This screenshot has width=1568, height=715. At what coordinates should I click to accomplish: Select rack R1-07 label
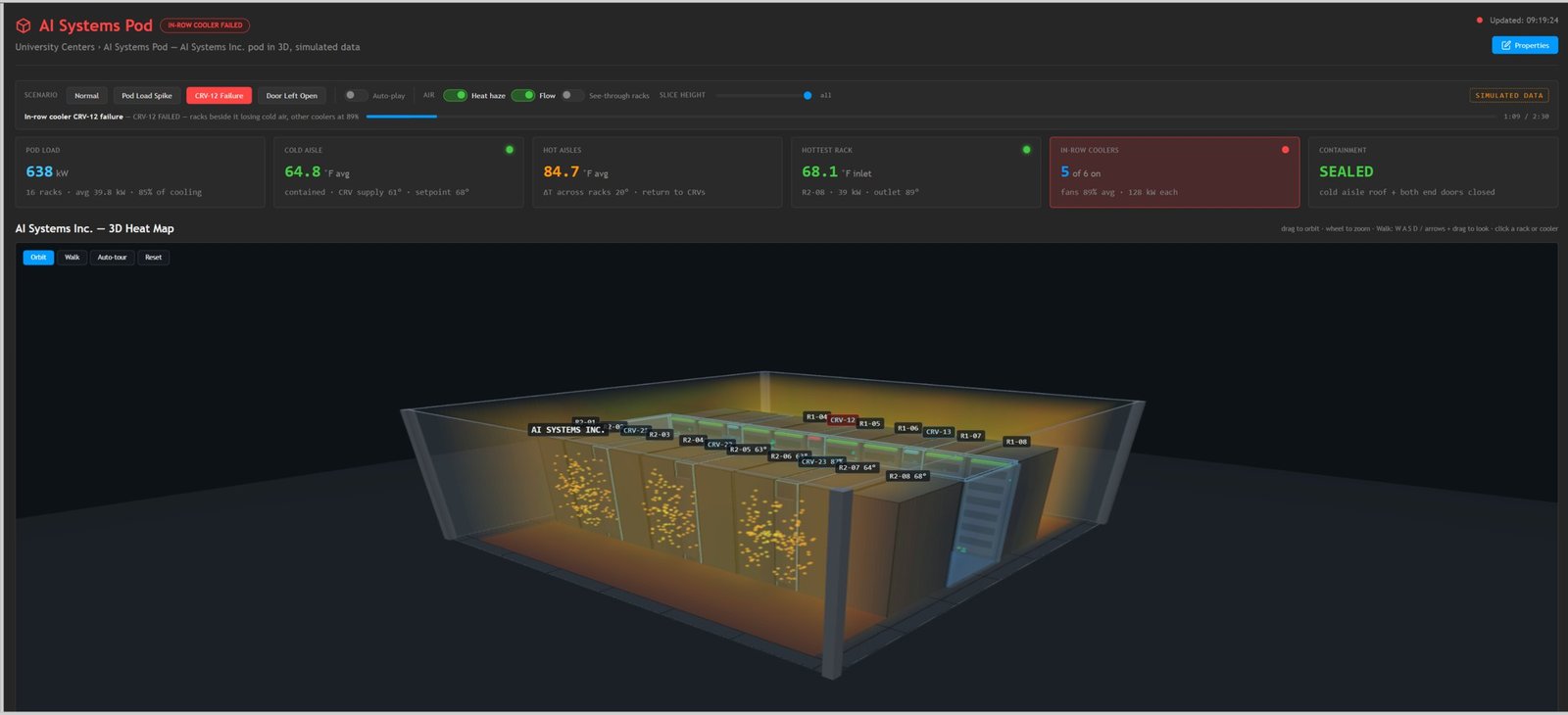pyautogui.click(x=971, y=436)
